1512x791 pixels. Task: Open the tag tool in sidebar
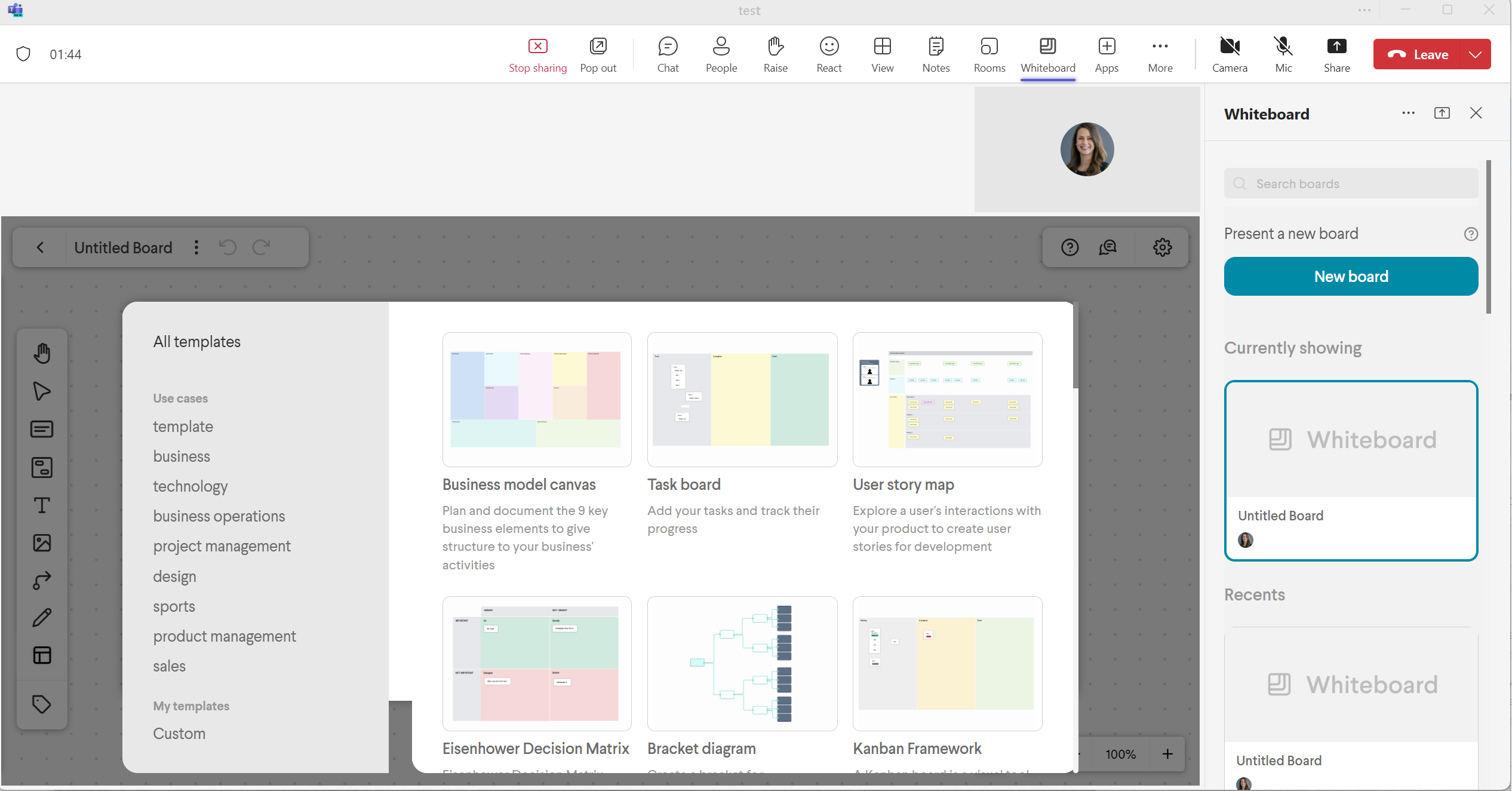tap(42, 704)
